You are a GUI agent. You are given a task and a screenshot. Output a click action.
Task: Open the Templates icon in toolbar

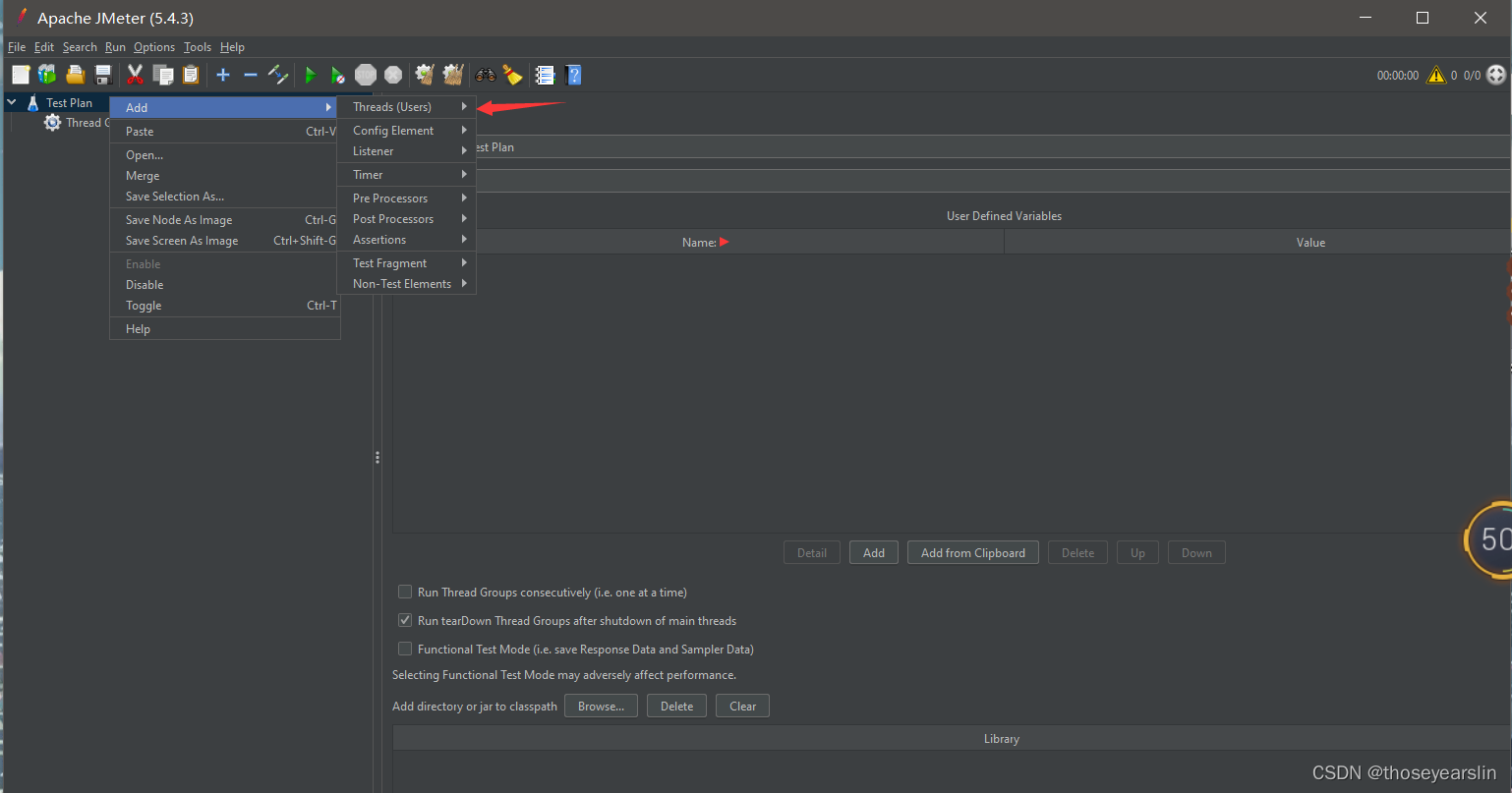click(47, 75)
